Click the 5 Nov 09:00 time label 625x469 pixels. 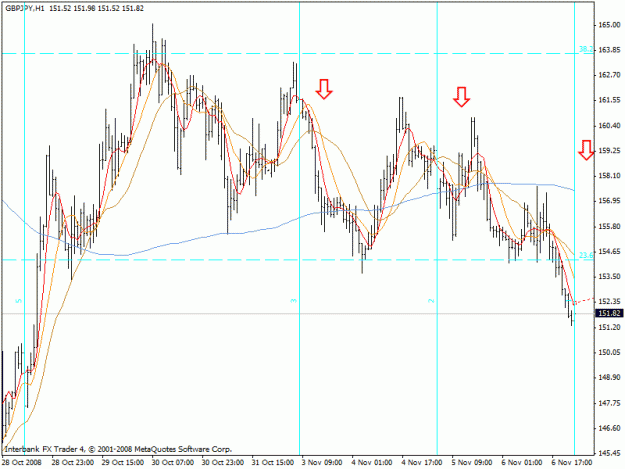472,463
